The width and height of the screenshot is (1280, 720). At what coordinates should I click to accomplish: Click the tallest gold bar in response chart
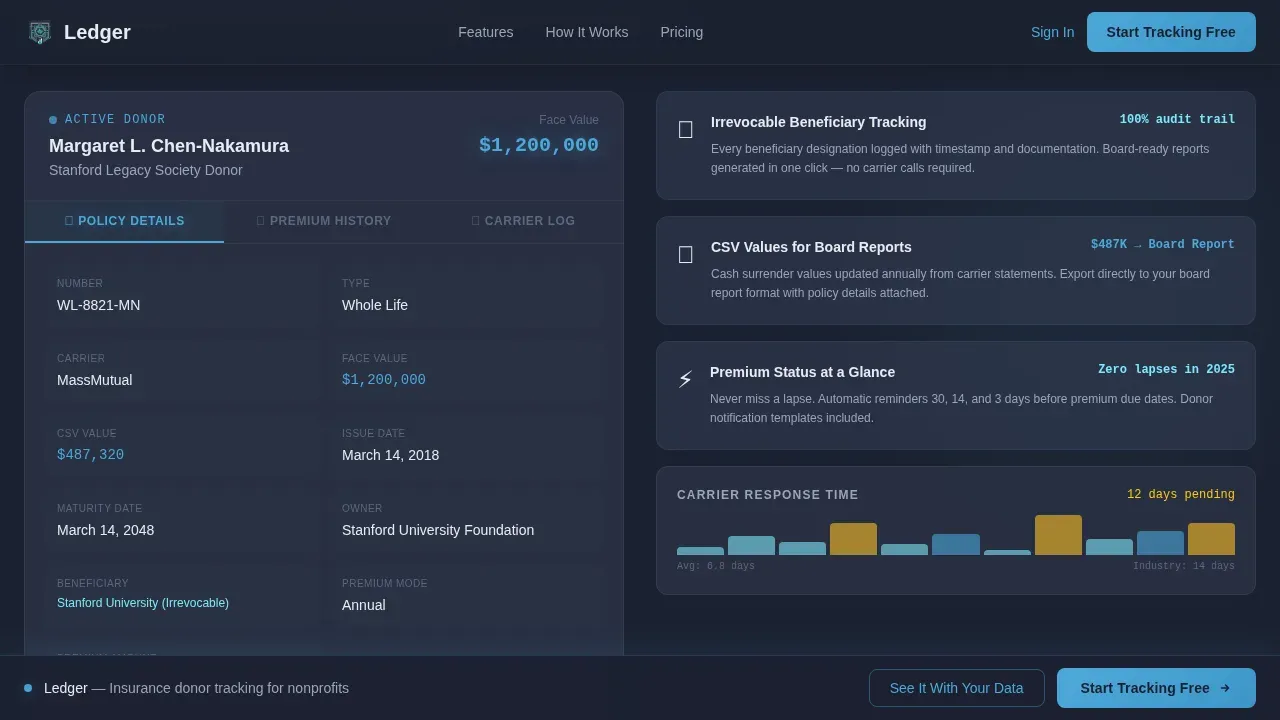(1058, 535)
